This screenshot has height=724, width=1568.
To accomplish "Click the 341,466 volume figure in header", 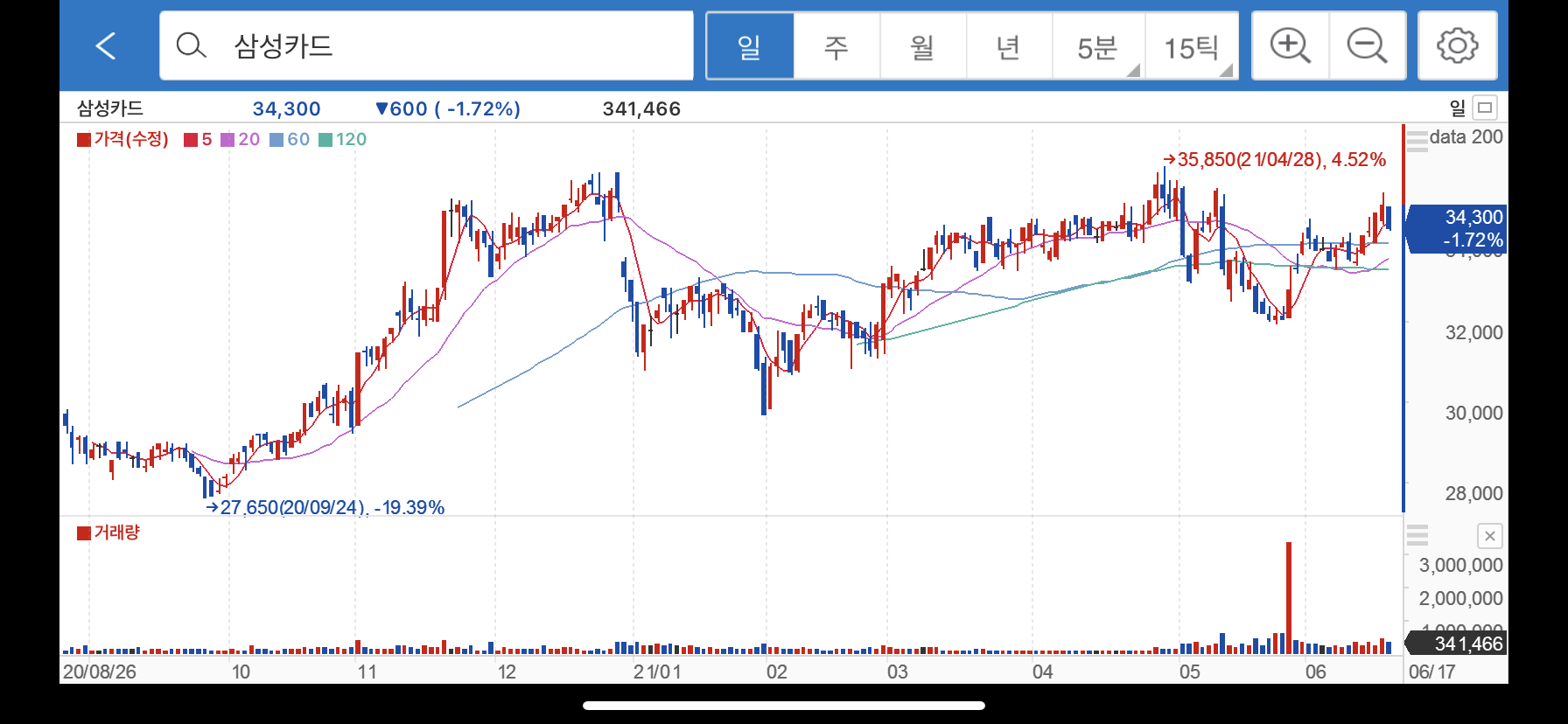I will pos(641,108).
